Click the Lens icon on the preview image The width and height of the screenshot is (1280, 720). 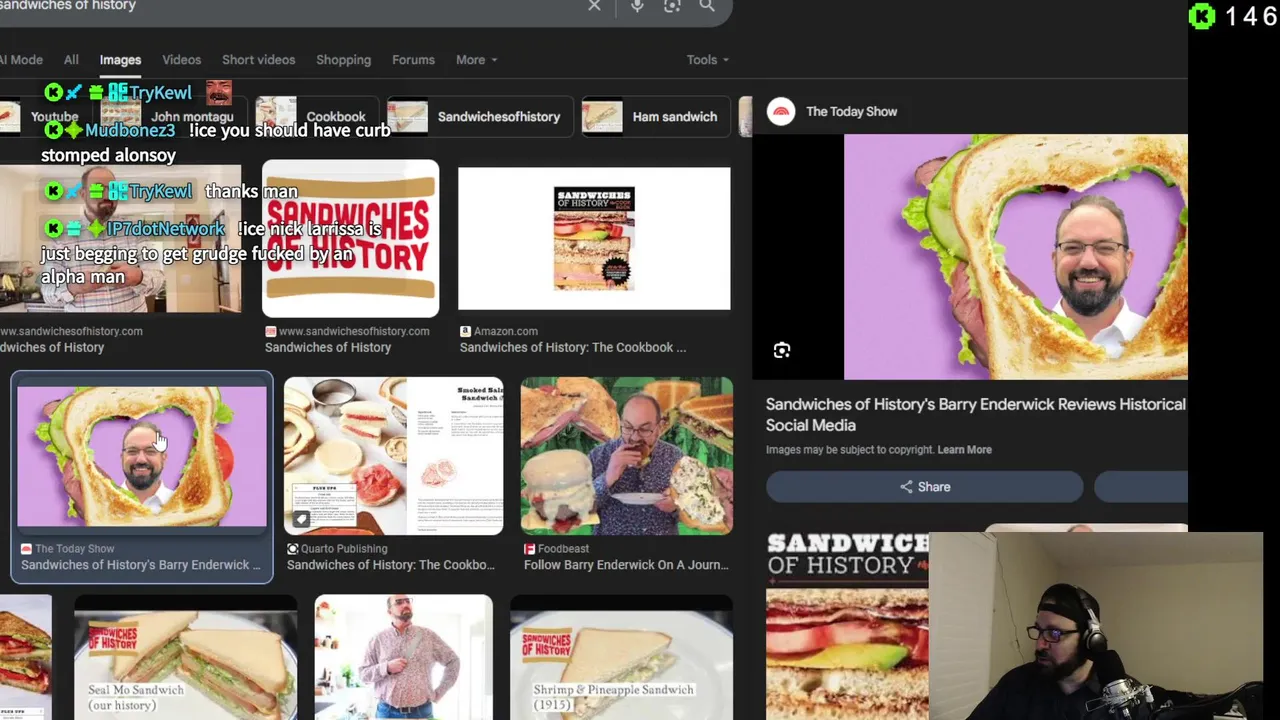[x=782, y=350]
